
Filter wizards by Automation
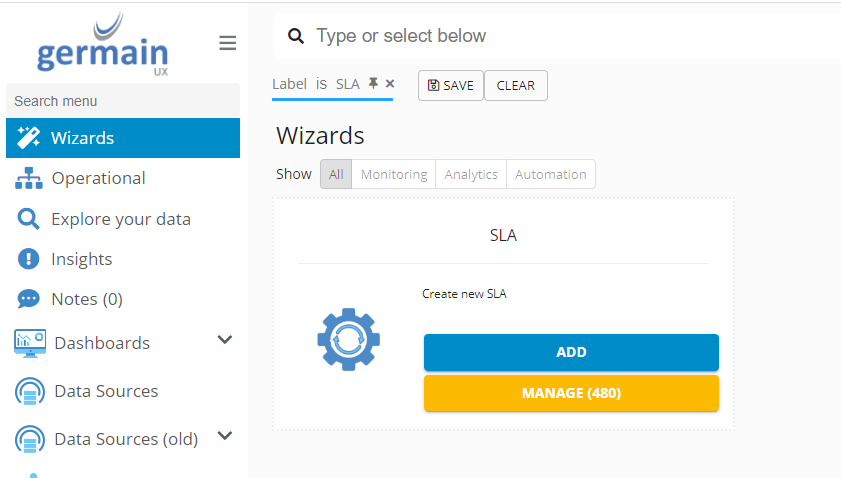(551, 174)
